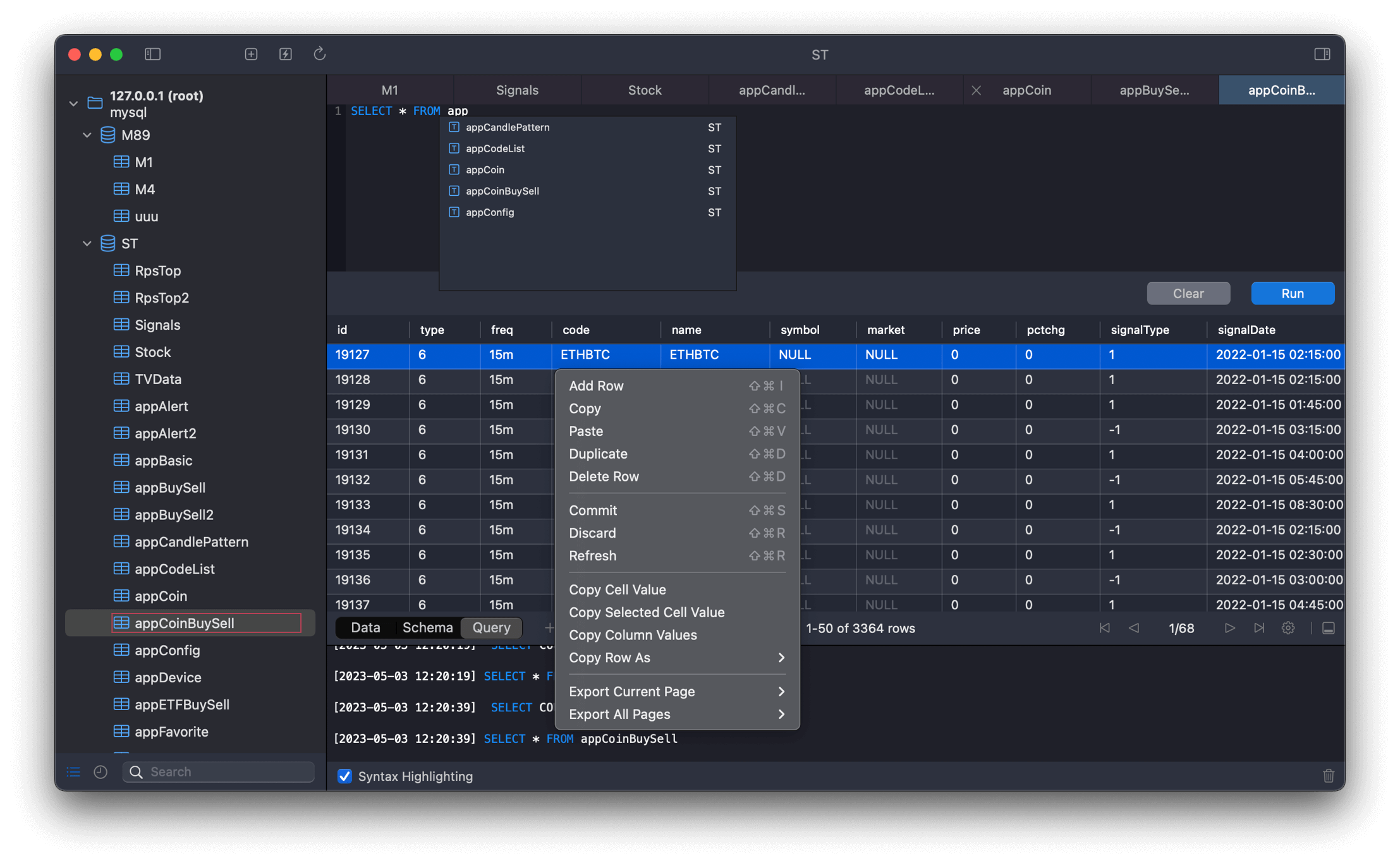
Task: Open pagination settings gear icon
Action: (1288, 628)
